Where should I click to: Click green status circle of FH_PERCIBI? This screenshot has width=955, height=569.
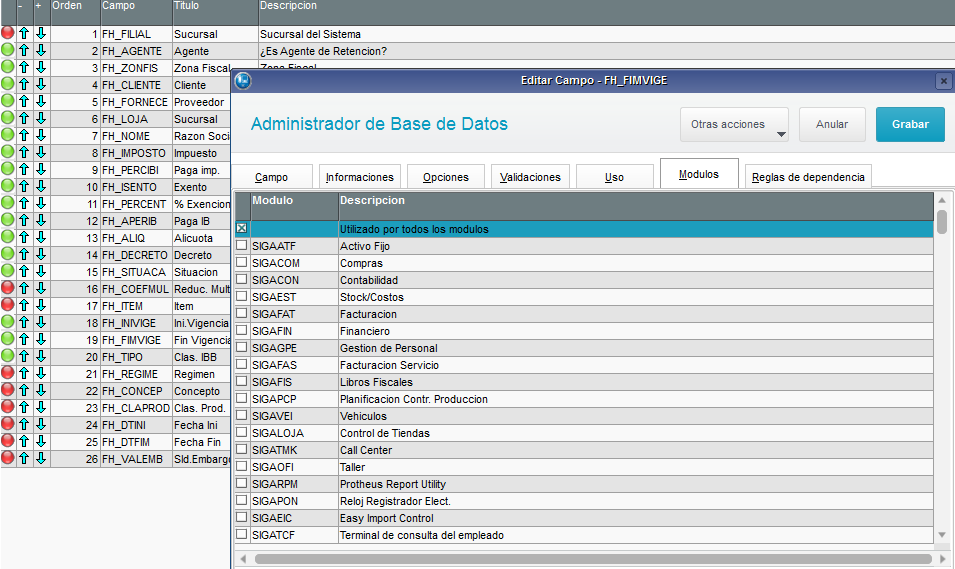pos(7,169)
